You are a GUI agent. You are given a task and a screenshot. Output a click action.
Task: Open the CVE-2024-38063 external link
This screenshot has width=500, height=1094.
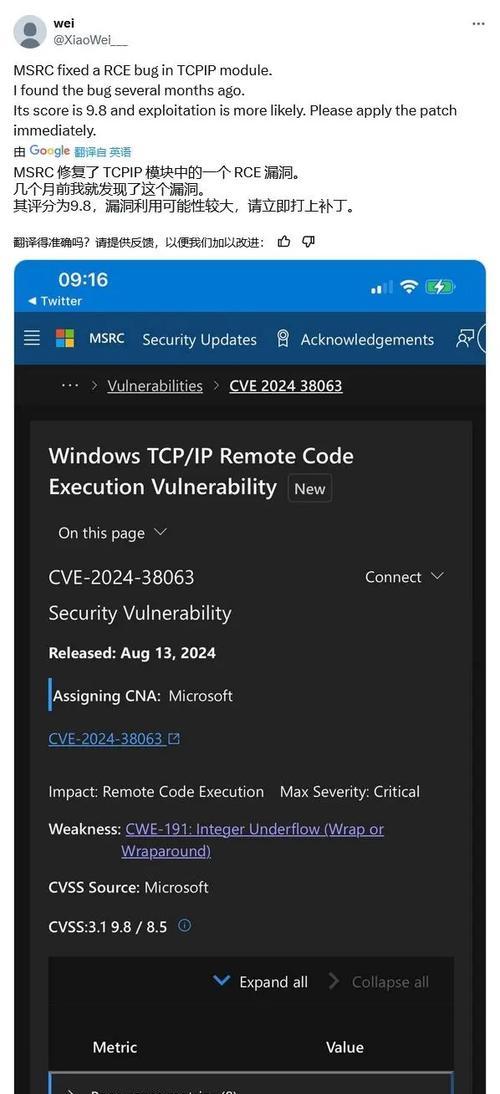click(114, 738)
